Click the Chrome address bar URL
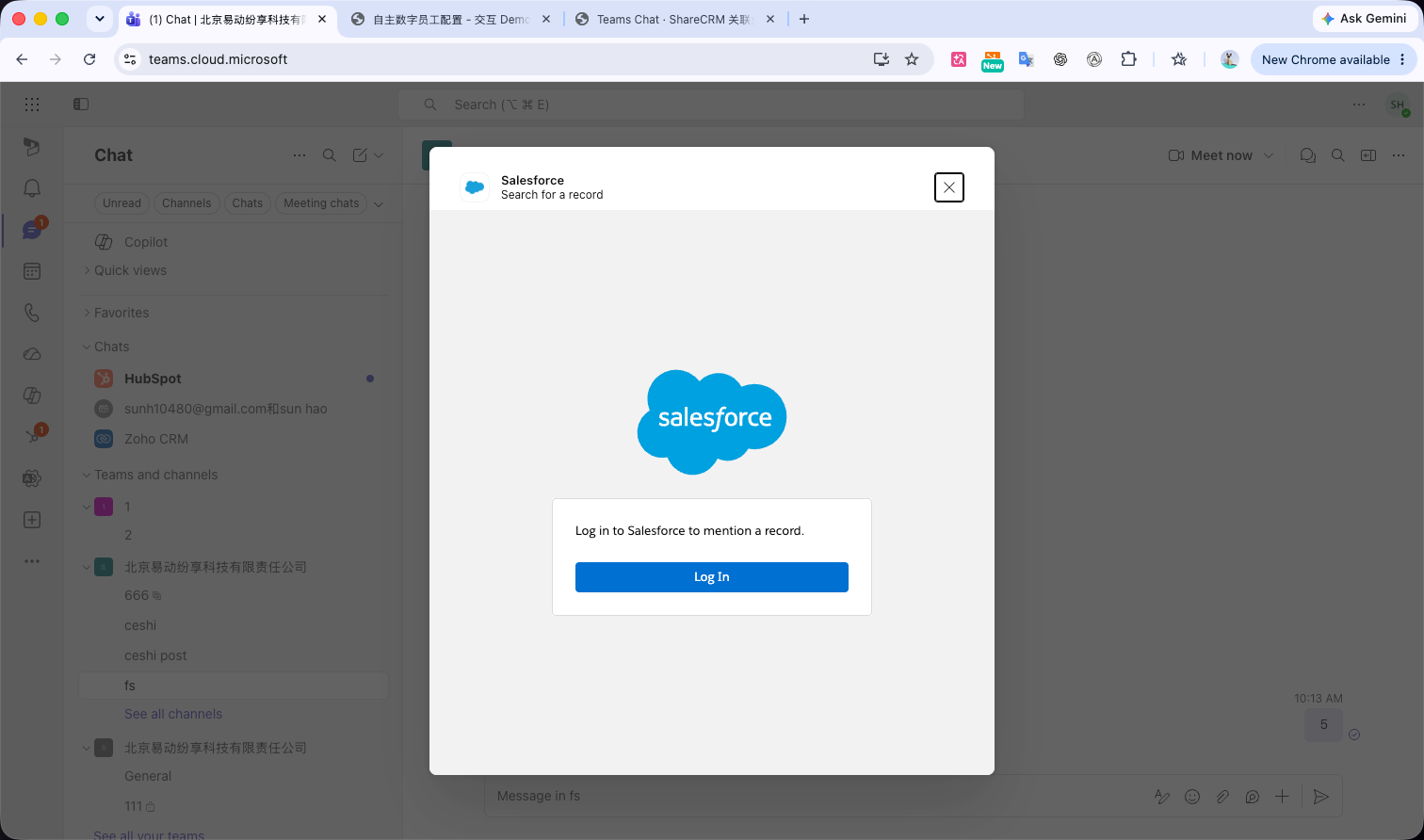This screenshot has width=1424, height=840. click(218, 59)
